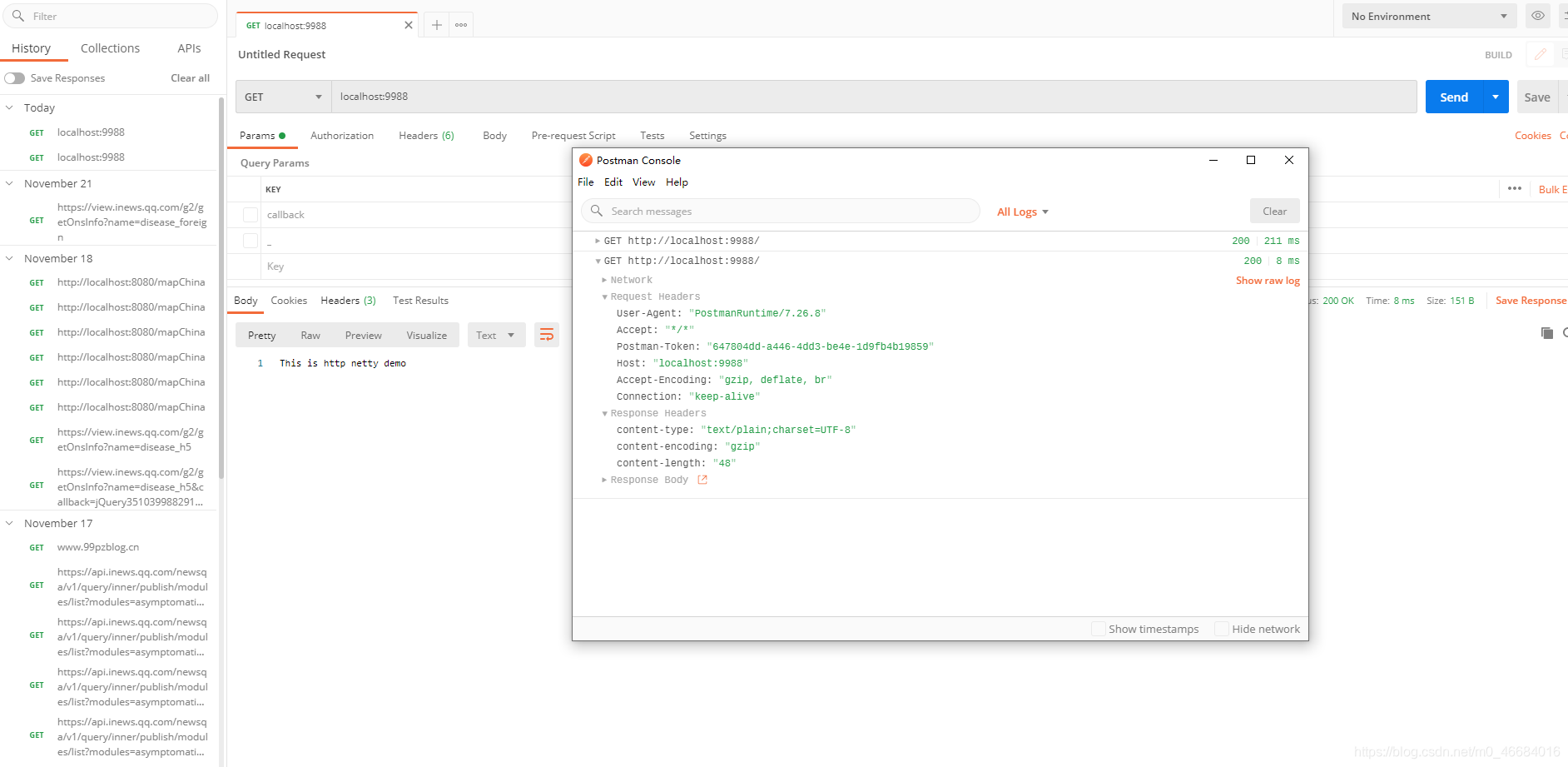This screenshot has width=1568, height=767.
Task: Open the View menu in Postman Console
Action: 643,182
